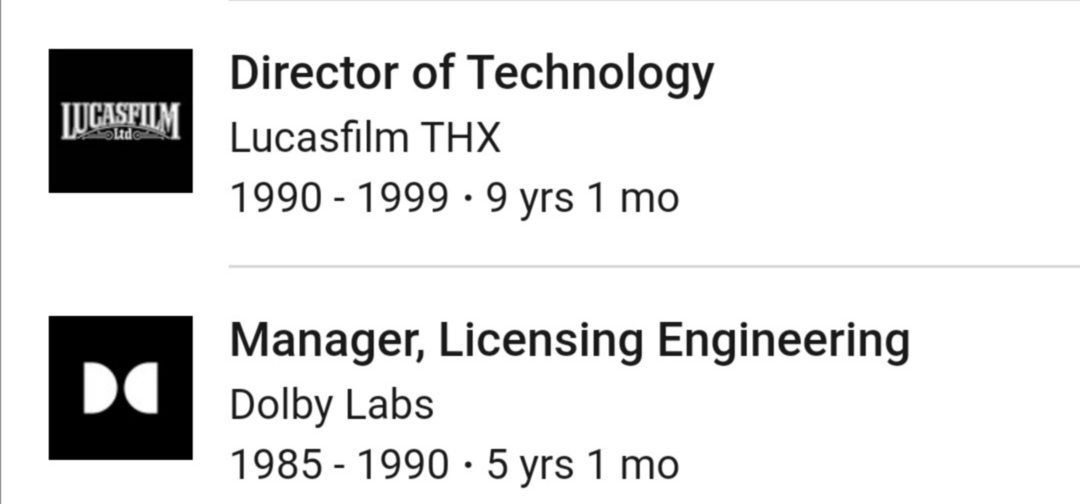
Task: Tap the Dolby double-D logo
Action: [x=120, y=388]
